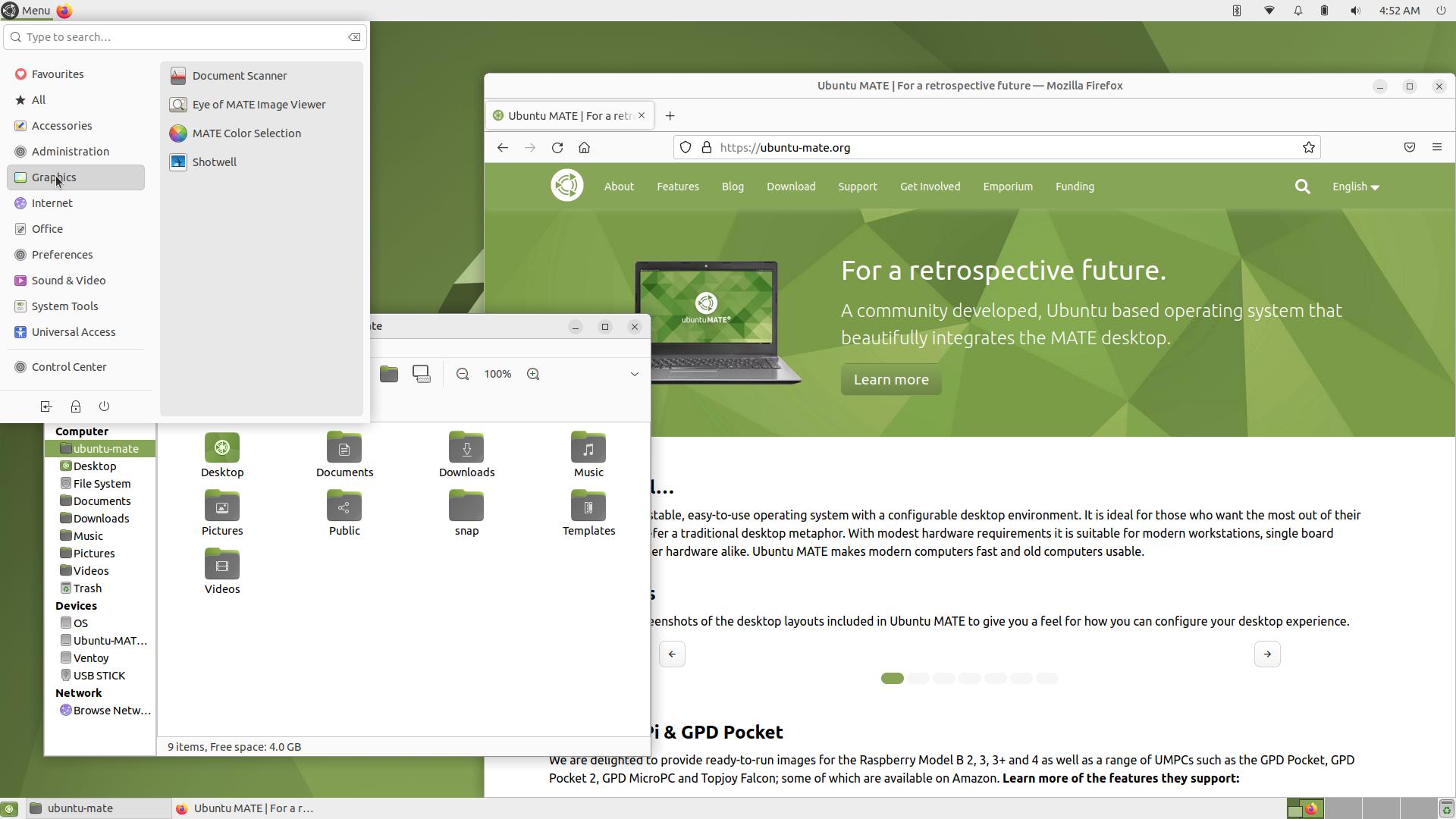
Task: Click Firefox back arrow
Action: pyautogui.click(x=503, y=148)
